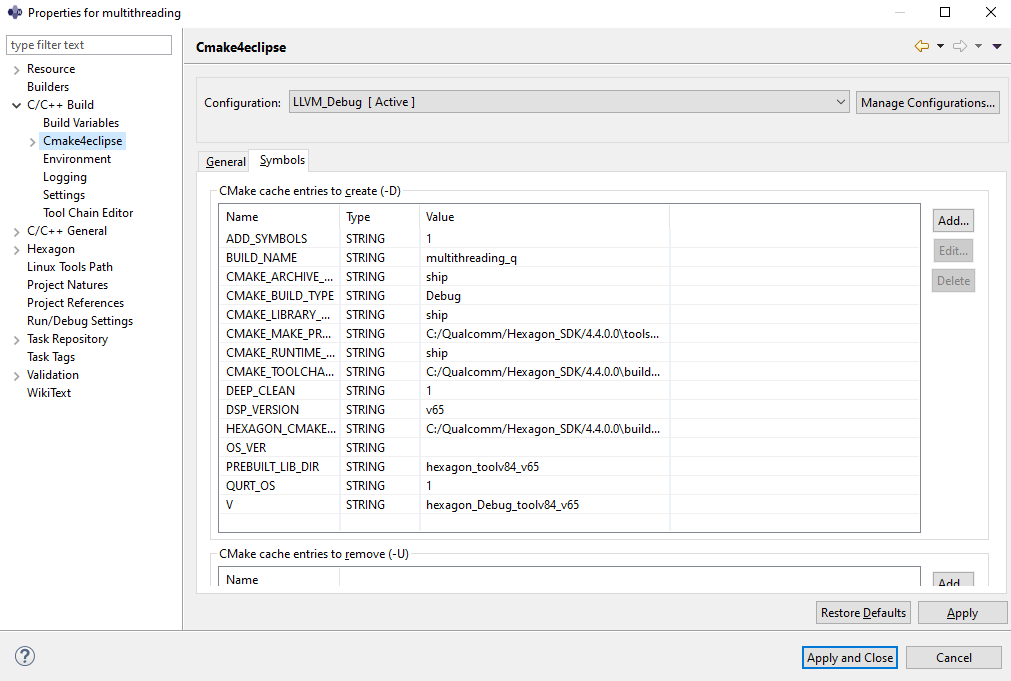Viewport: 1011px width, 681px height.
Task: Select the BUILD_NAME row
Action: point(569,258)
